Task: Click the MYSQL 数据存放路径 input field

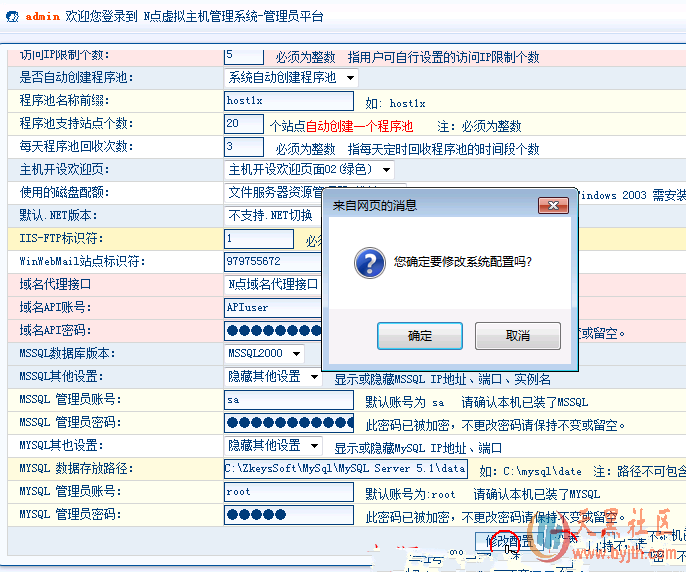Action: (x=346, y=468)
